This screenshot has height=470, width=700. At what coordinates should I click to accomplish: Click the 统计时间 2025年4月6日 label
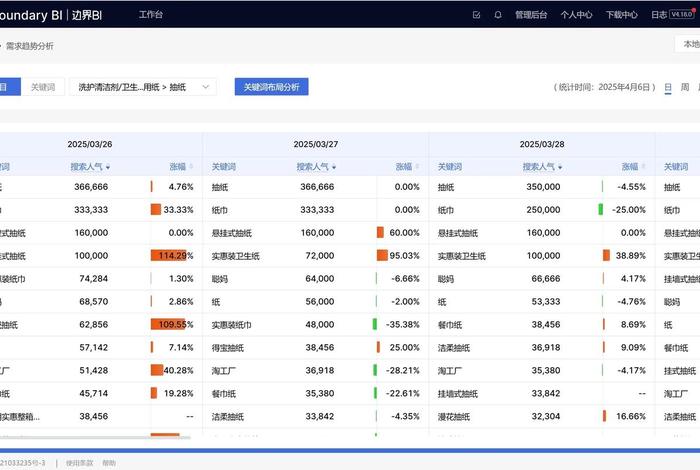pos(604,87)
